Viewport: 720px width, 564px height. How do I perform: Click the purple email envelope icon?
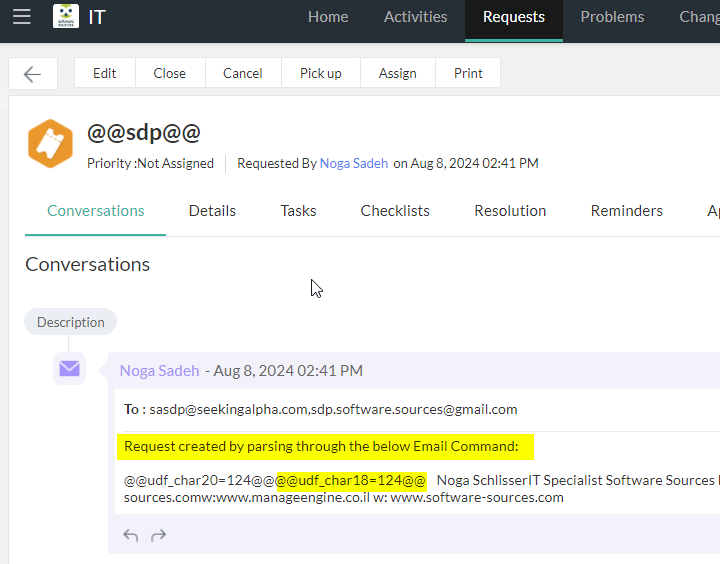[x=69, y=369]
